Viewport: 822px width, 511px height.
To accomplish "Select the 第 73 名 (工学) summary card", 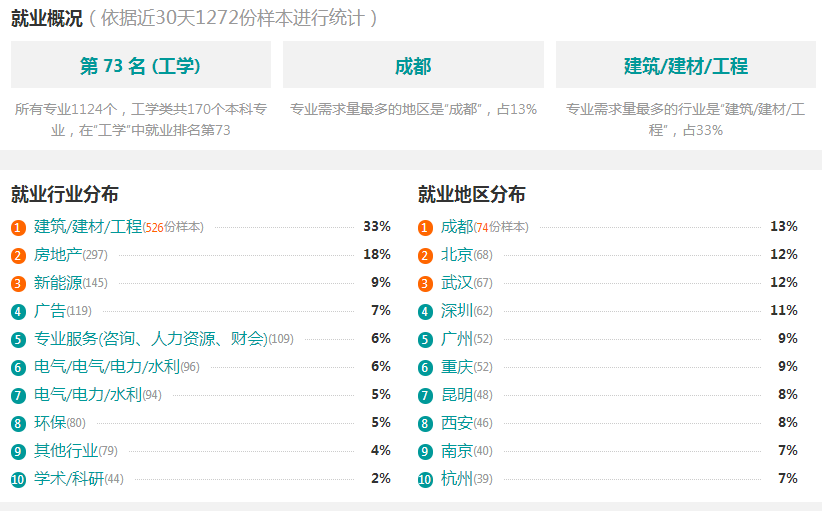I will pyautogui.click(x=140, y=64).
